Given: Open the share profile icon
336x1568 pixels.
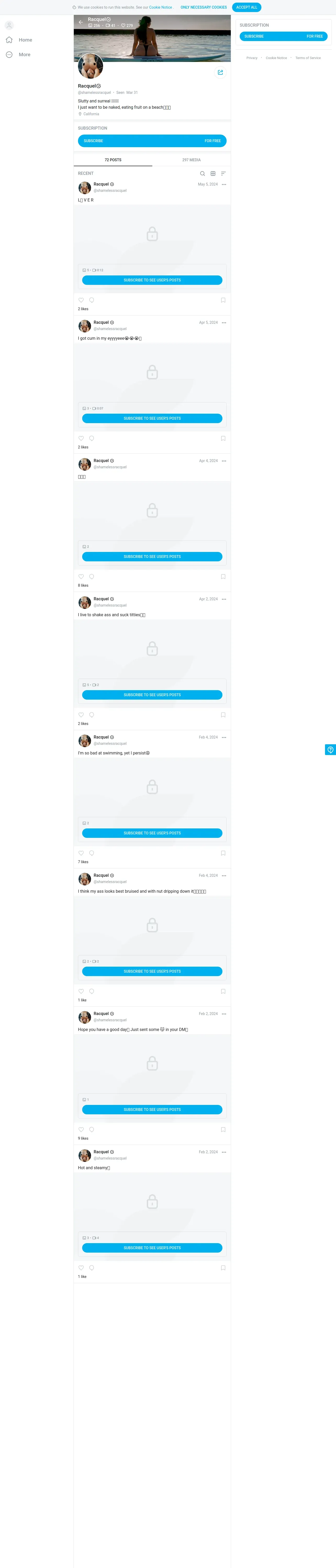Looking at the screenshot, I should (220, 72).
